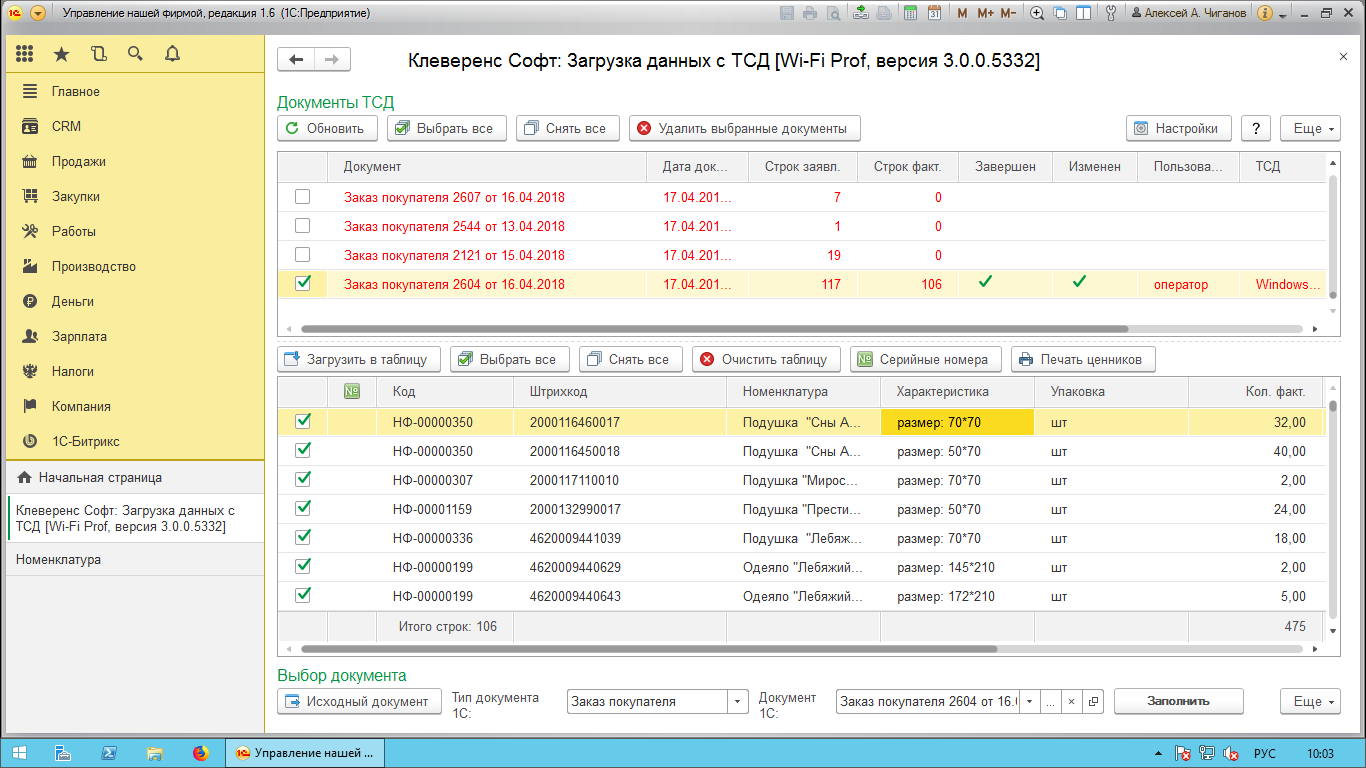Expand the Тип документа 1С dropdown arrow

coord(737,701)
